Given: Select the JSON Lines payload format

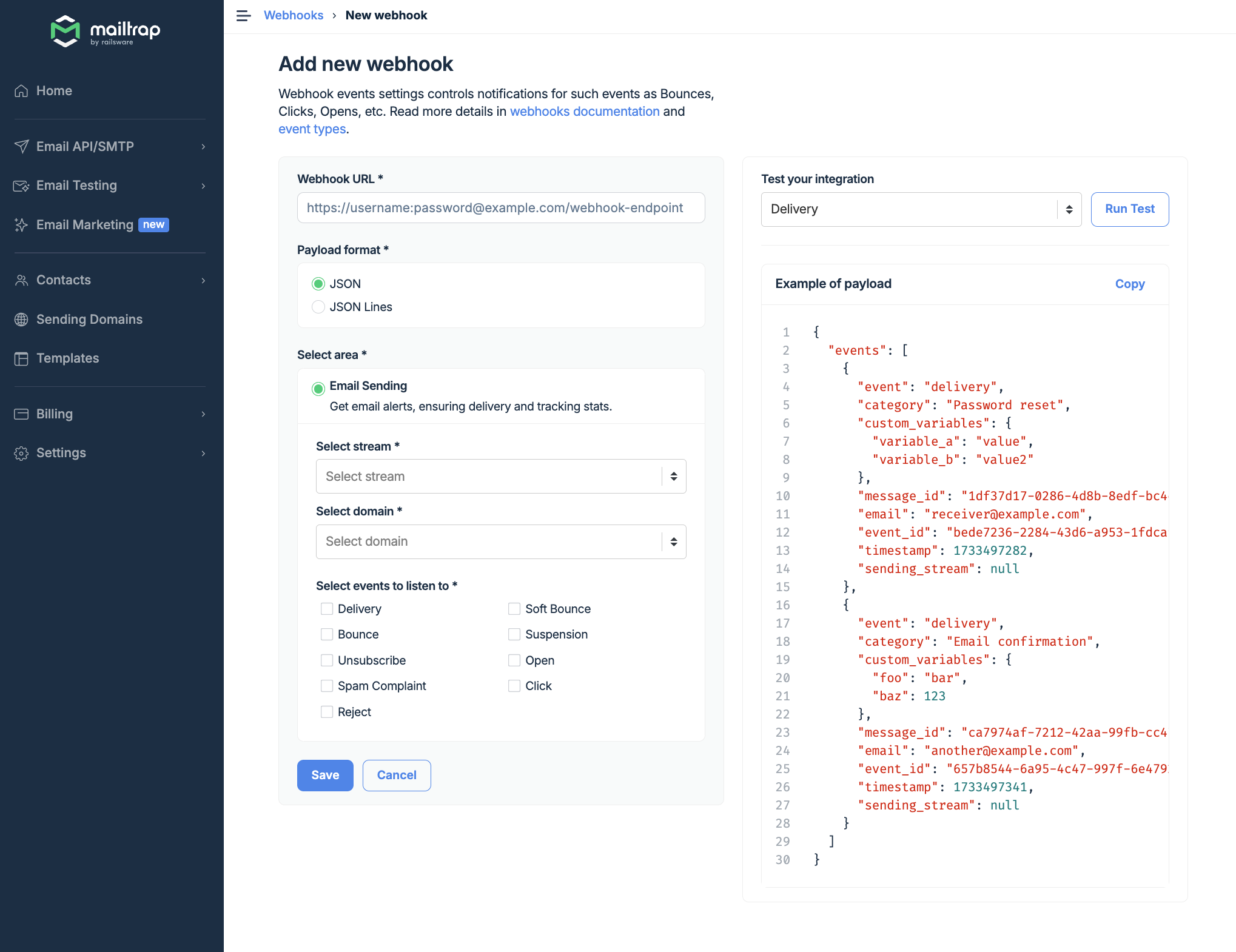Looking at the screenshot, I should tap(318, 307).
